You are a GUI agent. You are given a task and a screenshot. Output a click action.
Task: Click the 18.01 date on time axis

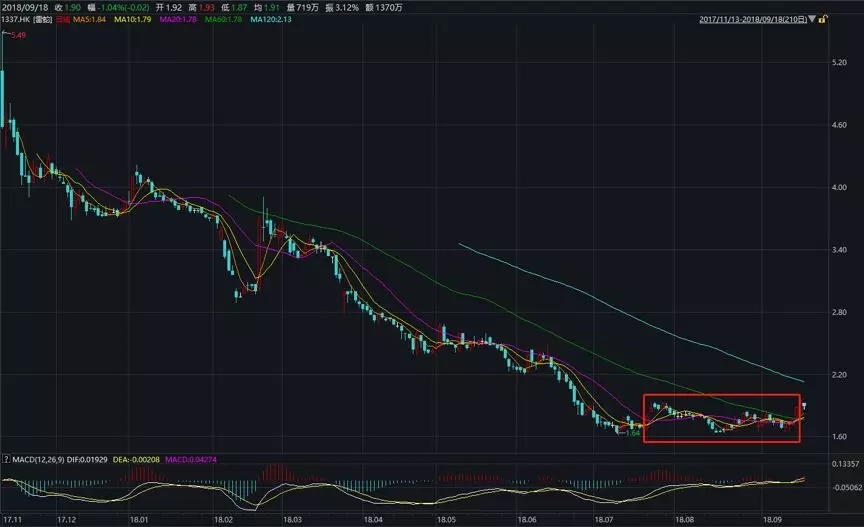pyautogui.click(x=137, y=519)
